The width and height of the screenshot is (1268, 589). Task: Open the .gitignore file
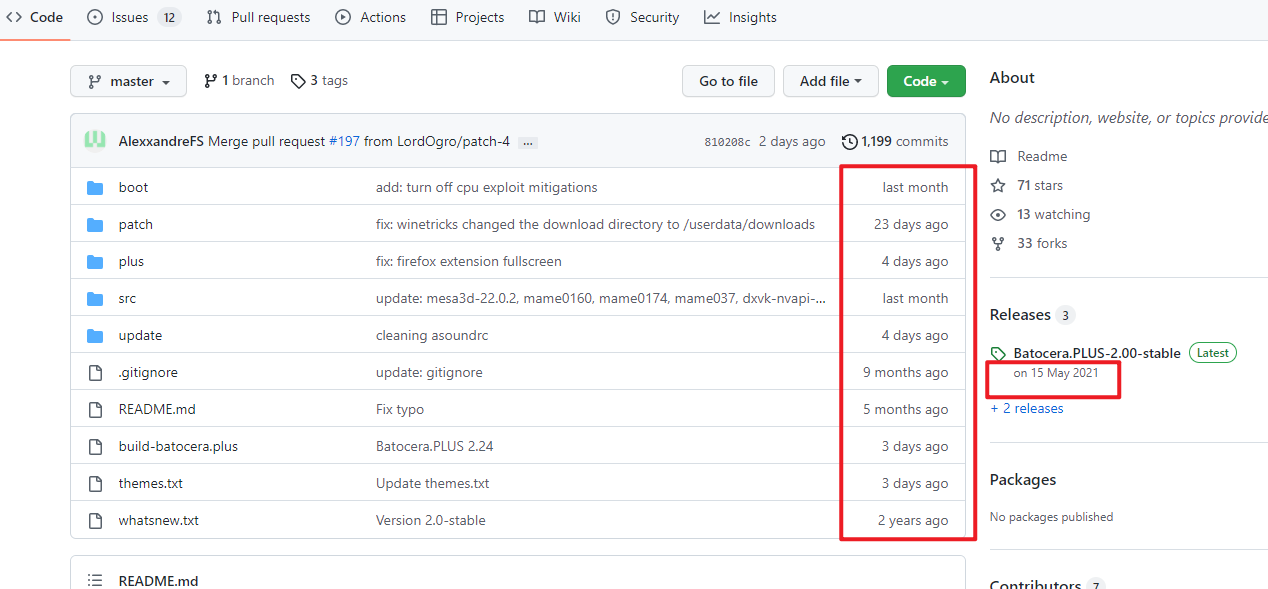tap(148, 372)
